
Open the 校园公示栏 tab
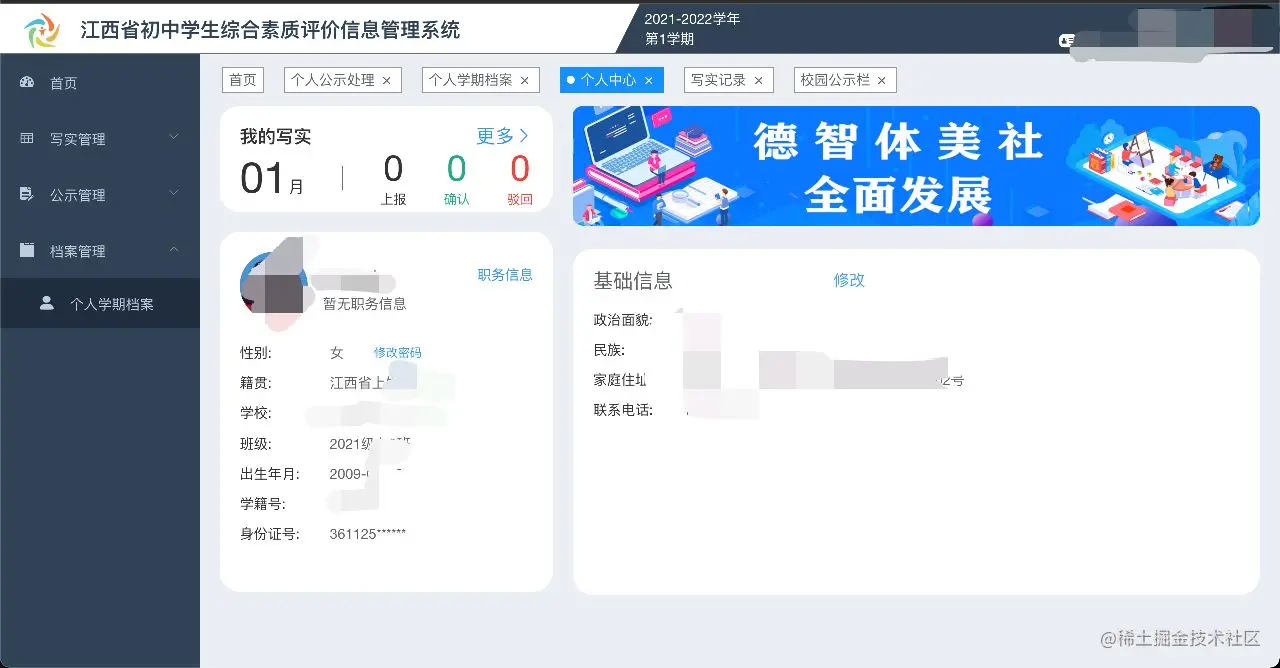click(837, 79)
